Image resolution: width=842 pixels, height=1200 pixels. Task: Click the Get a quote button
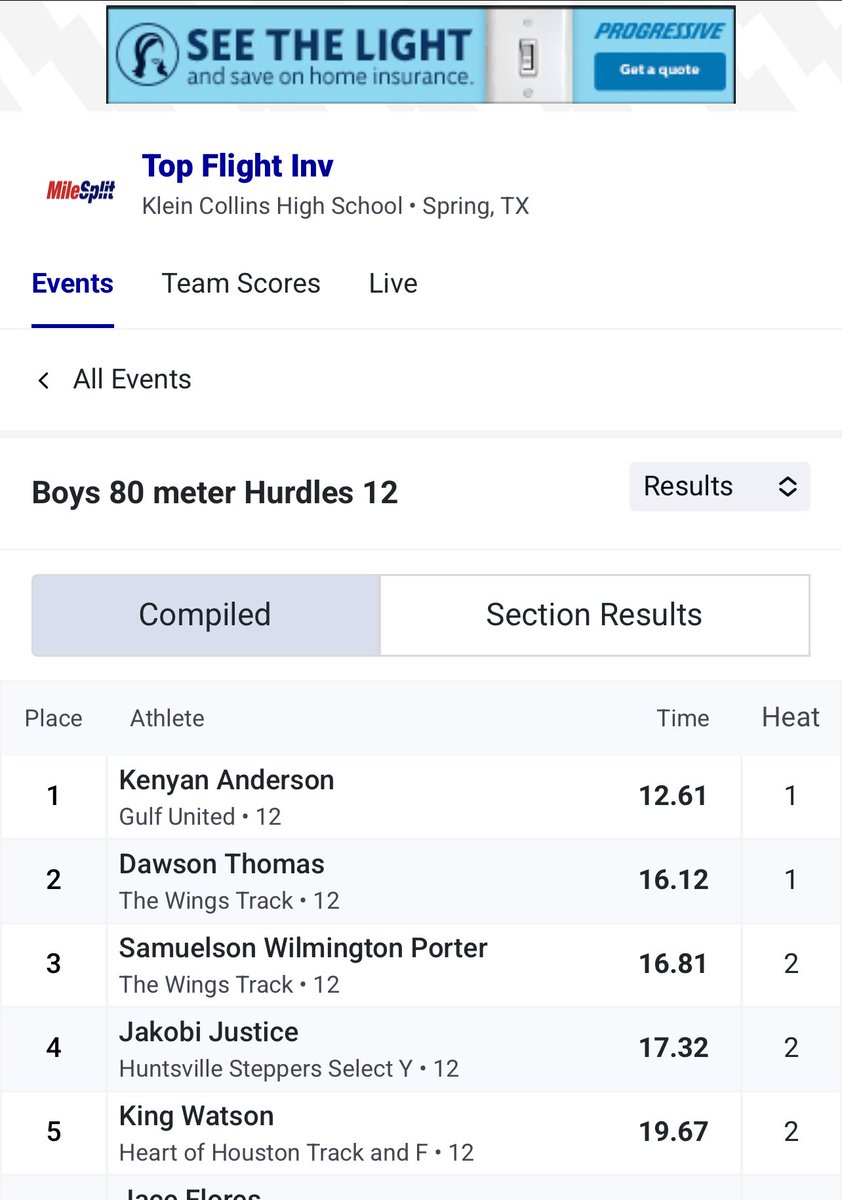pyautogui.click(x=659, y=70)
